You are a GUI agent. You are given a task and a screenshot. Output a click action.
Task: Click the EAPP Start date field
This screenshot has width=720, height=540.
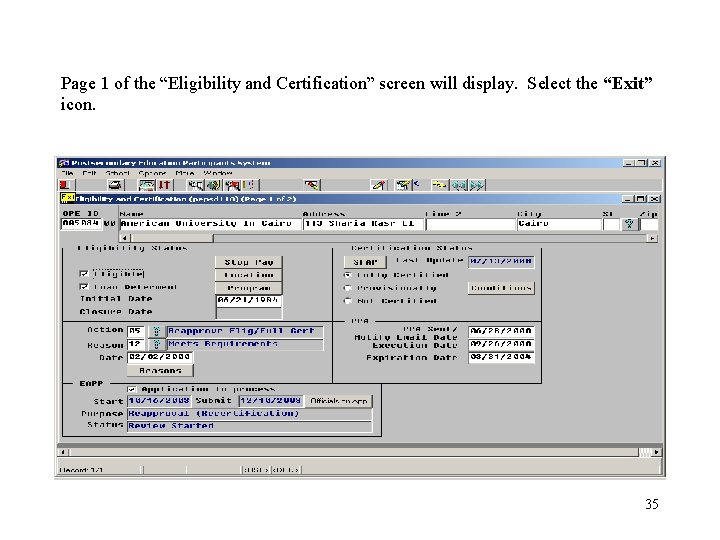[159, 401]
